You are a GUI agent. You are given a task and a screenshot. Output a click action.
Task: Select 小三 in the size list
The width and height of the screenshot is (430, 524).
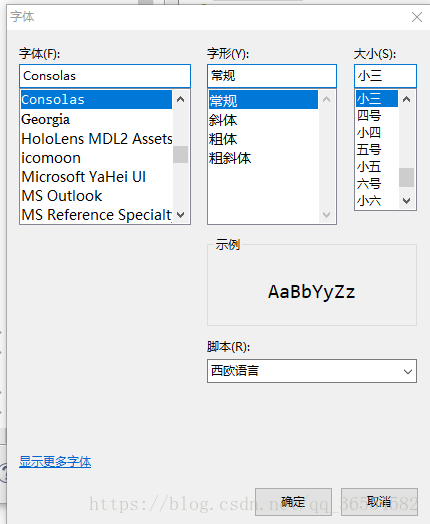click(x=377, y=99)
